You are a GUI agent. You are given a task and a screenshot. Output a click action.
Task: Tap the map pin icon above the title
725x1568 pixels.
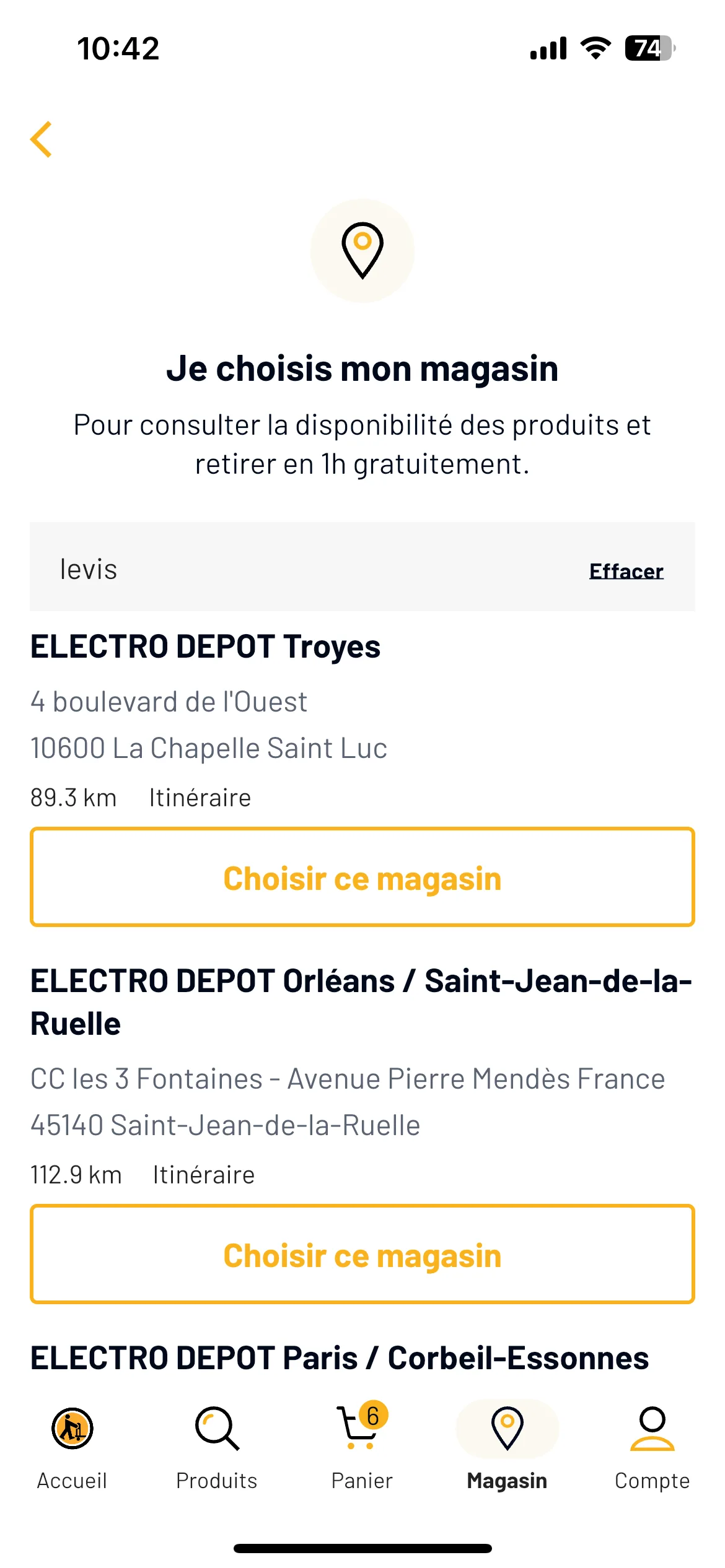tap(362, 251)
